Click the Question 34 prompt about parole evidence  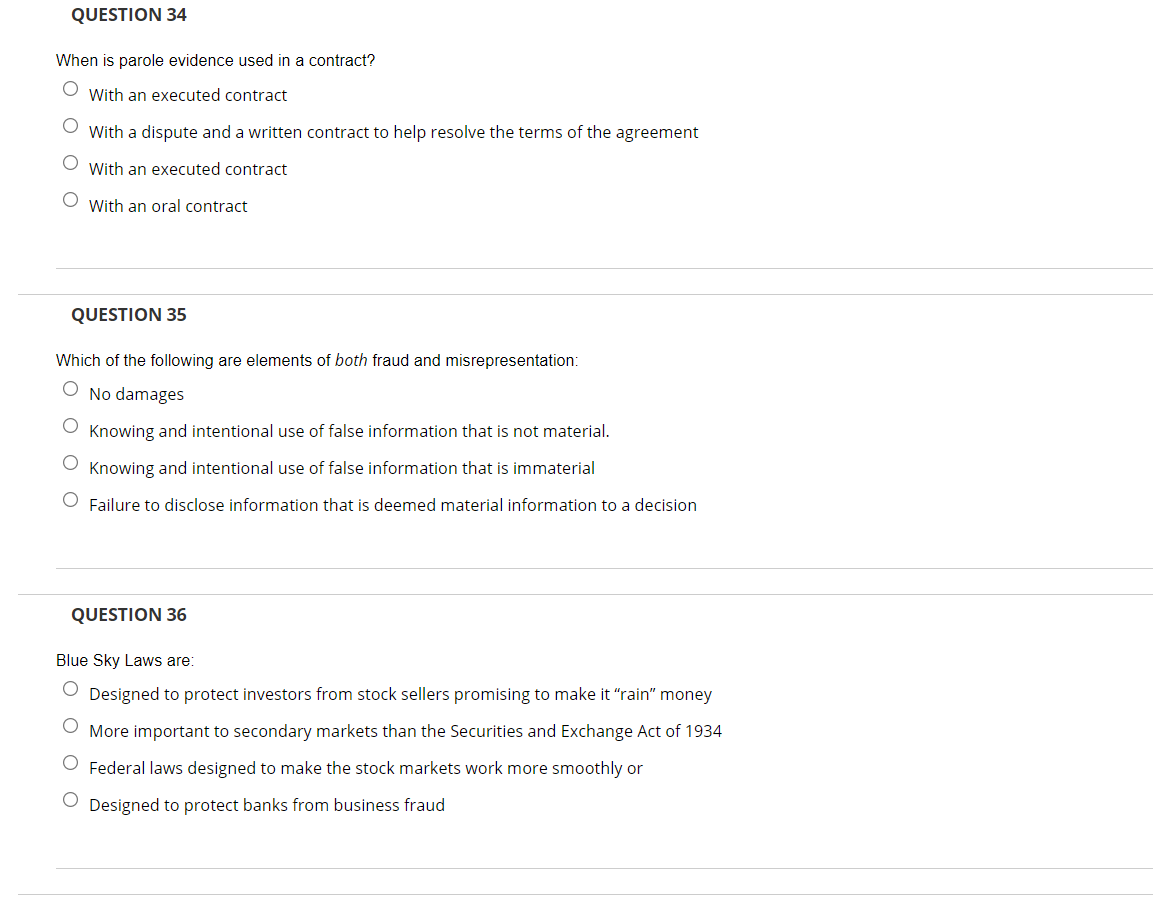point(215,60)
